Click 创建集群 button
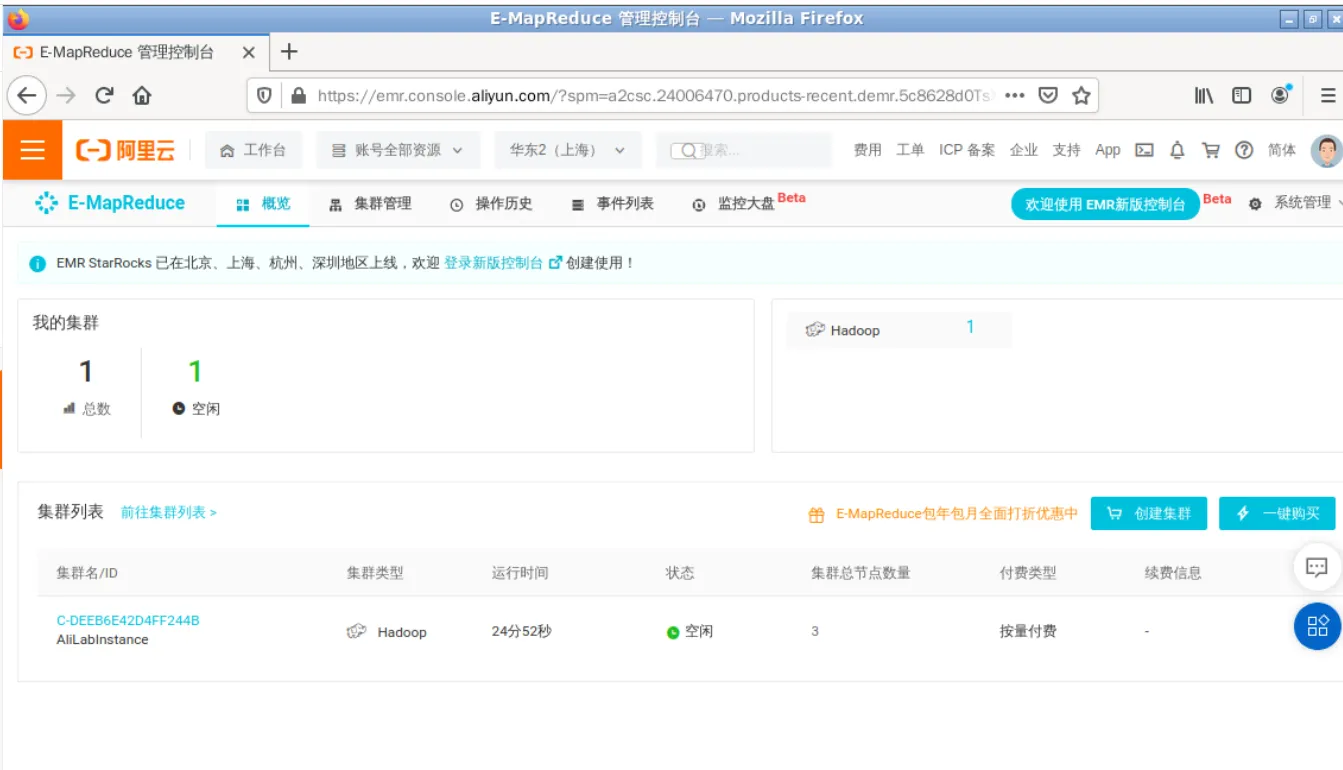This screenshot has width=1343, height=770. click(x=1149, y=513)
